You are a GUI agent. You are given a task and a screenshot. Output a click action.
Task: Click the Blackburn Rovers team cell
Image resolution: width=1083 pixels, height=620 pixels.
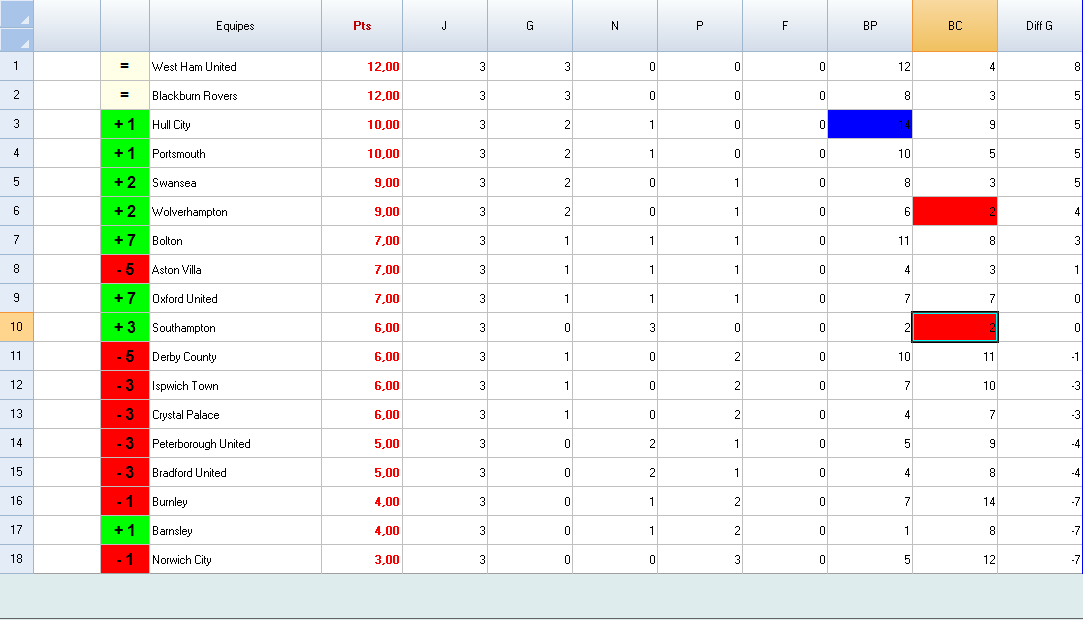235,95
